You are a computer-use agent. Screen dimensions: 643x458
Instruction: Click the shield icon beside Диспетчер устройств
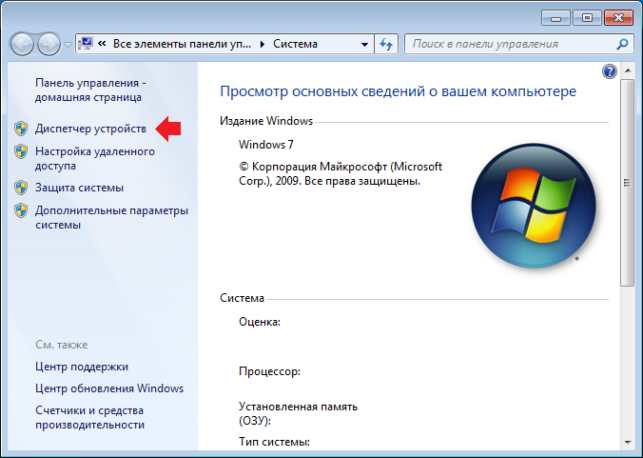pos(21,128)
